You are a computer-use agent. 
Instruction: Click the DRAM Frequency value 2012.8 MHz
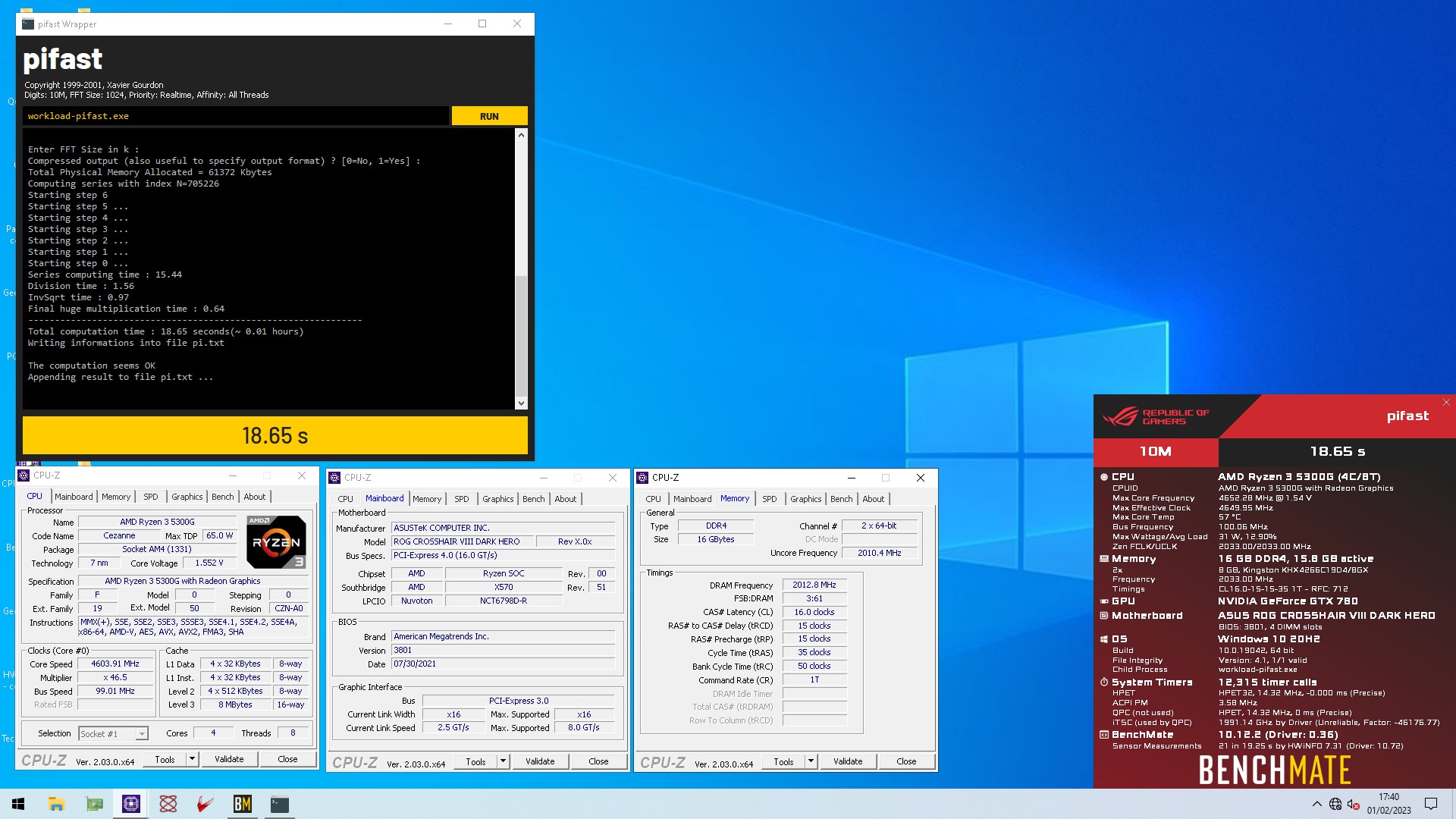[x=814, y=585]
